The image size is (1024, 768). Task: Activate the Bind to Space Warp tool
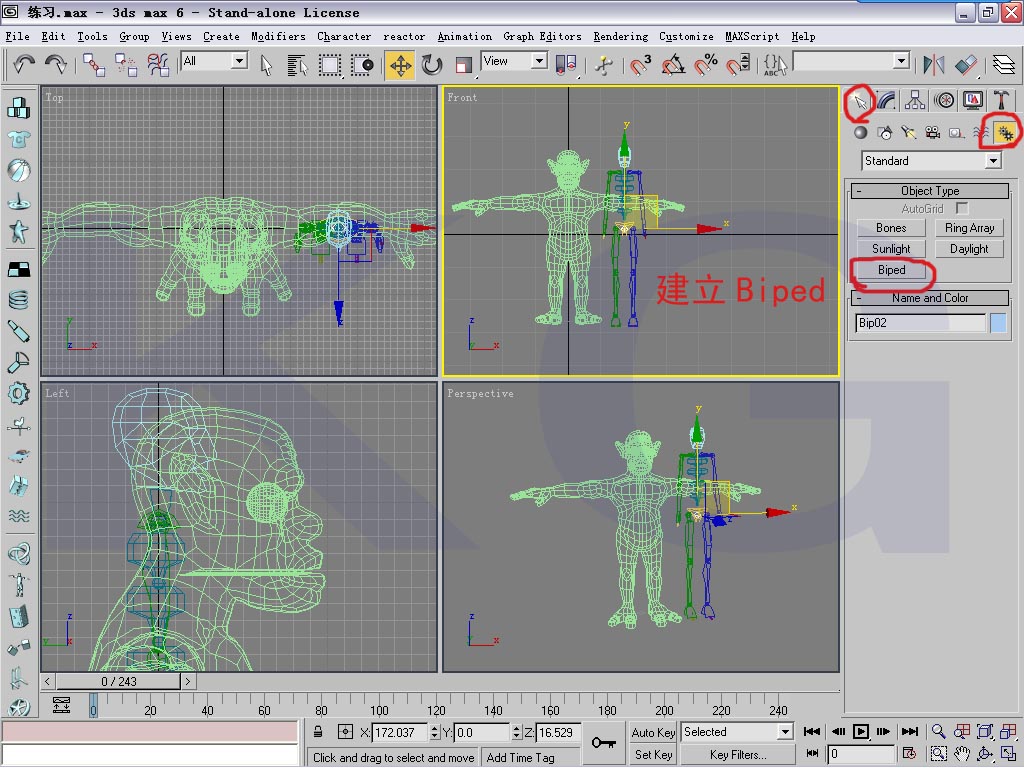click(158, 65)
